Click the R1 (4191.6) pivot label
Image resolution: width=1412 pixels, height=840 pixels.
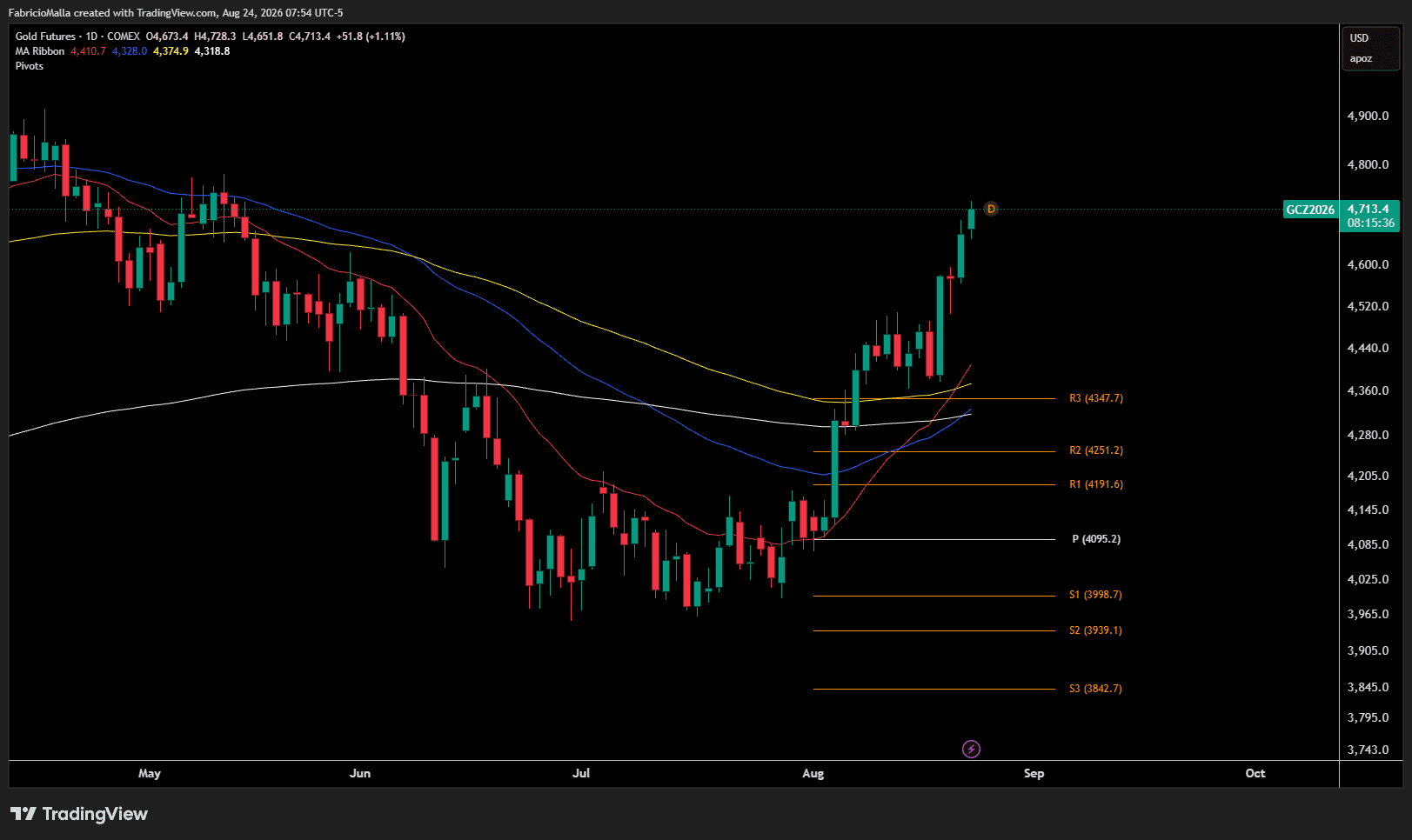pyautogui.click(x=1096, y=484)
